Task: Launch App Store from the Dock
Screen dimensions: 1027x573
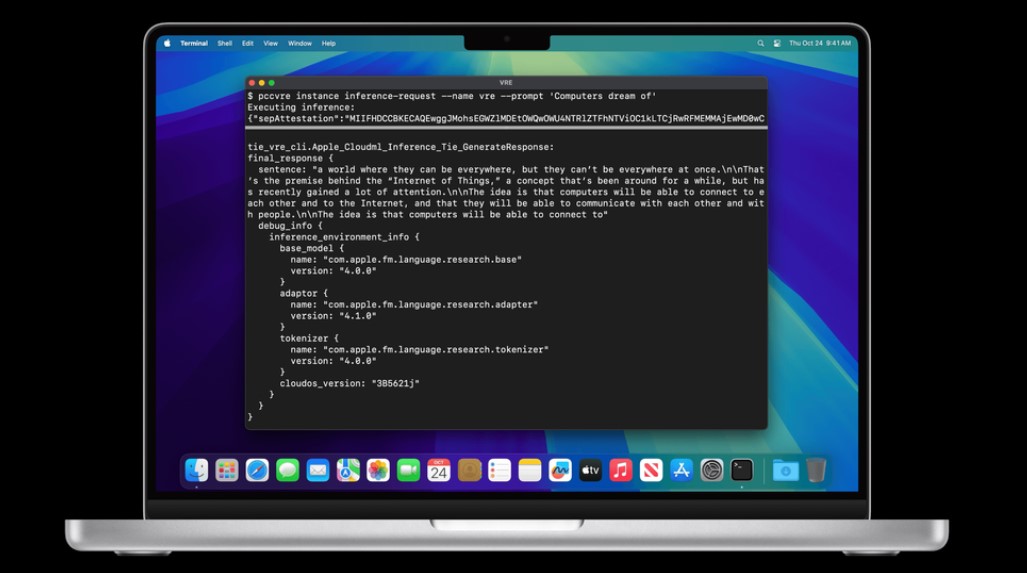Action: (x=681, y=470)
